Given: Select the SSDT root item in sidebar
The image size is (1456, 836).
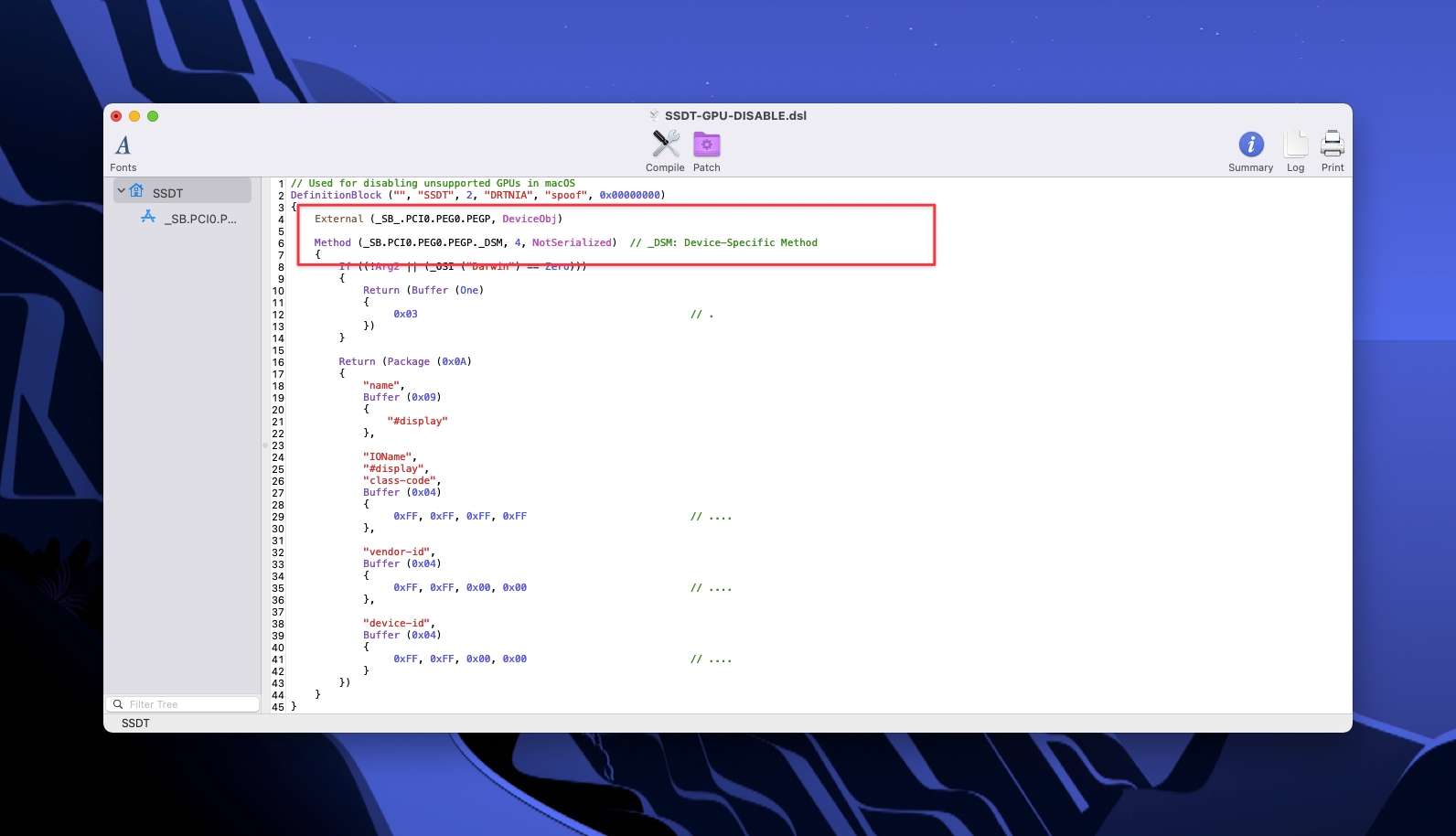Looking at the screenshot, I should [x=168, y=193].
